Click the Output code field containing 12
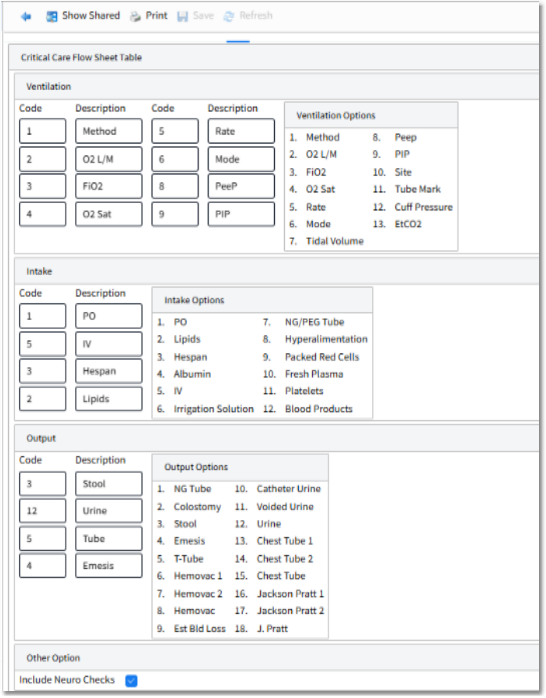The width and height of the screenshot is (546, 698). click(43, 511)
